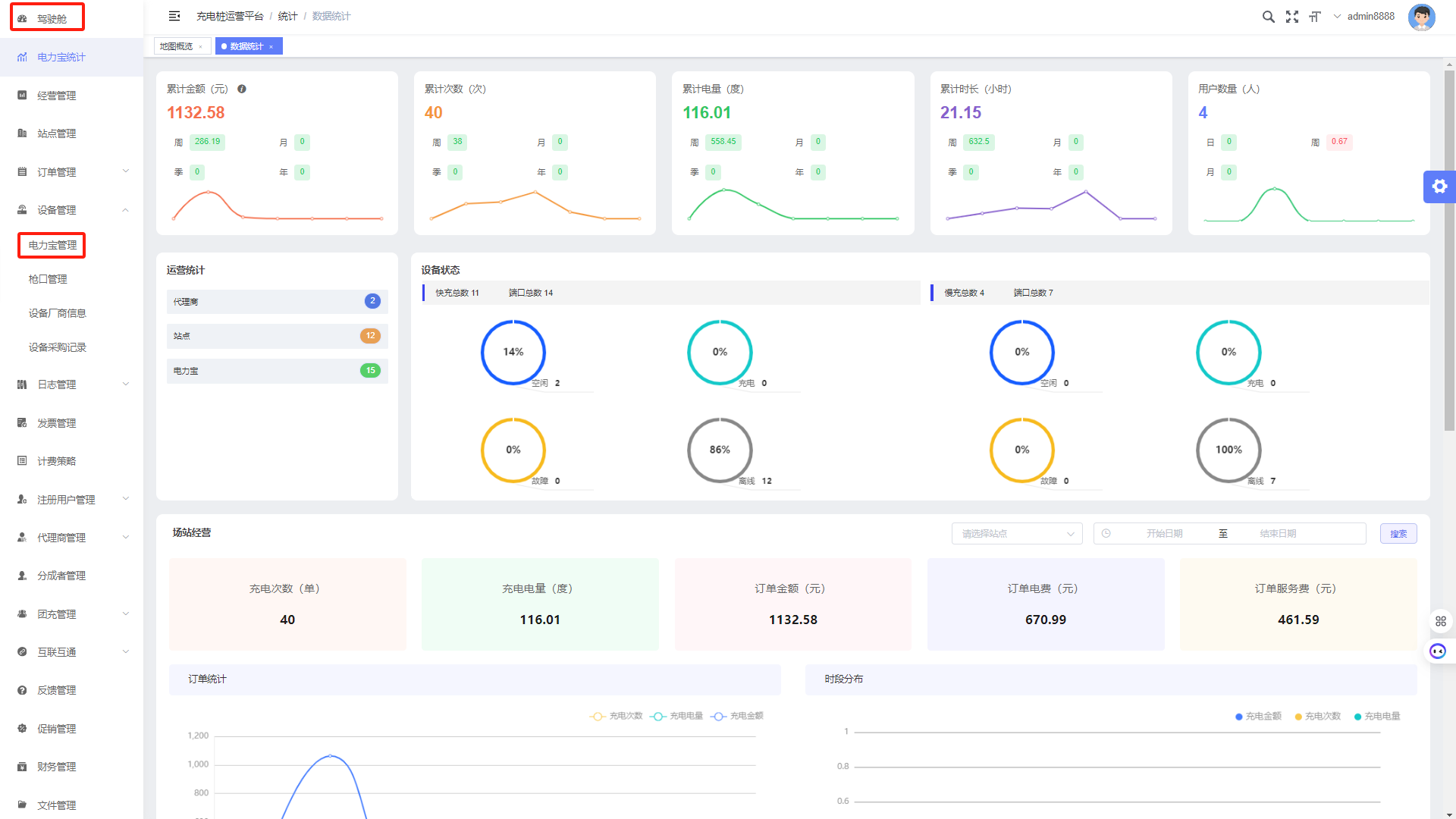Expand the 注册用户管理 submenu chevron

pyautogui.click(x=126, y=499)
